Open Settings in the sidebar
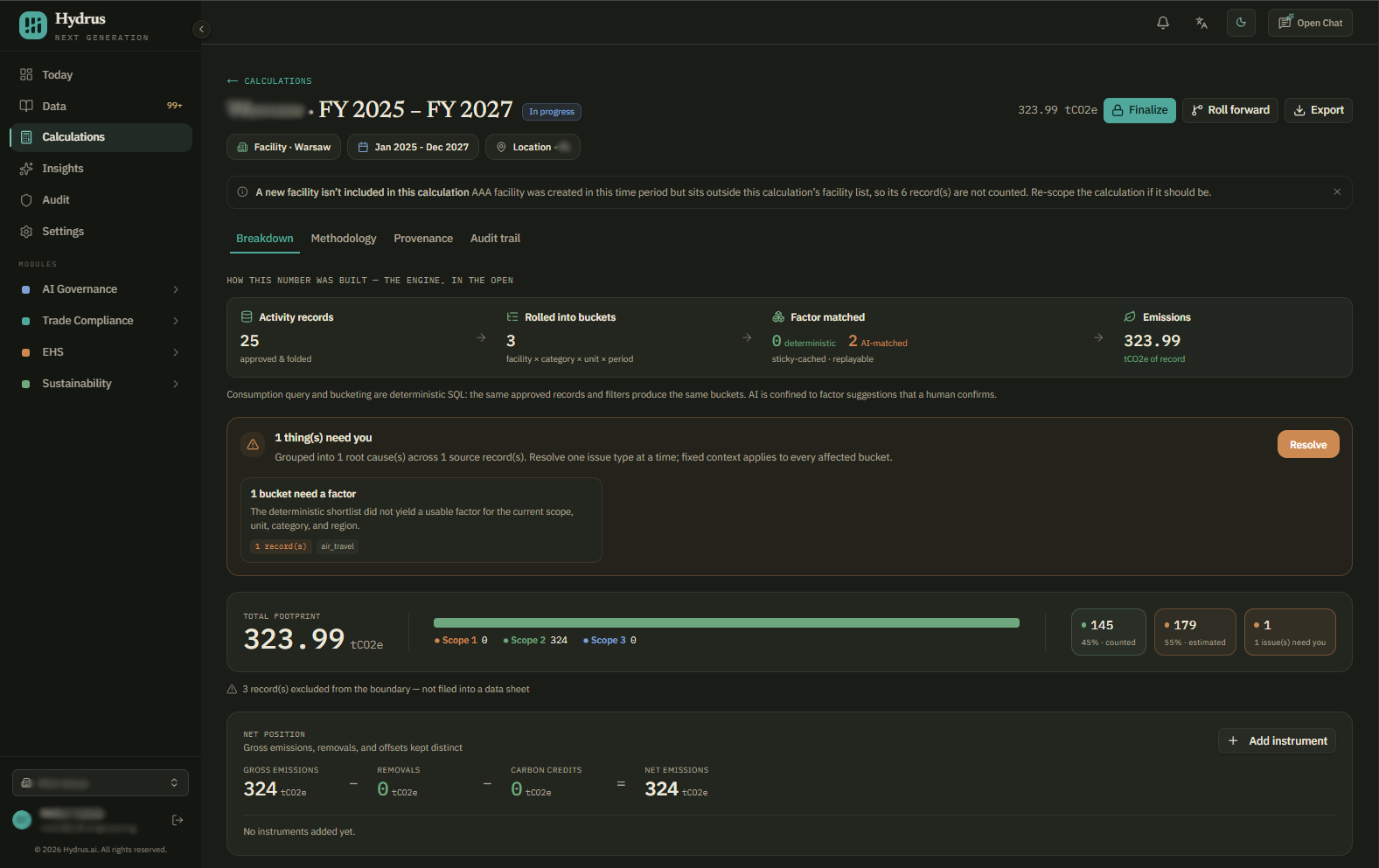The width and height of the screenshot is (1379, 868). click(x=101, y=232)
